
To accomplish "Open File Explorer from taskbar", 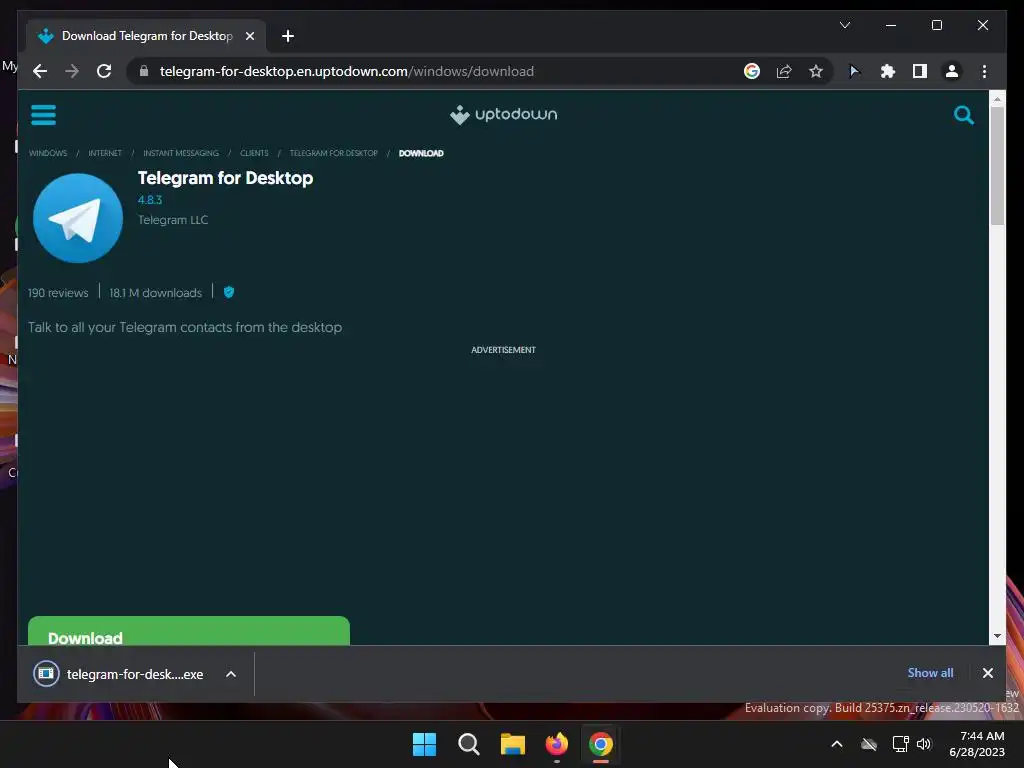I will [x=513, y=744].
